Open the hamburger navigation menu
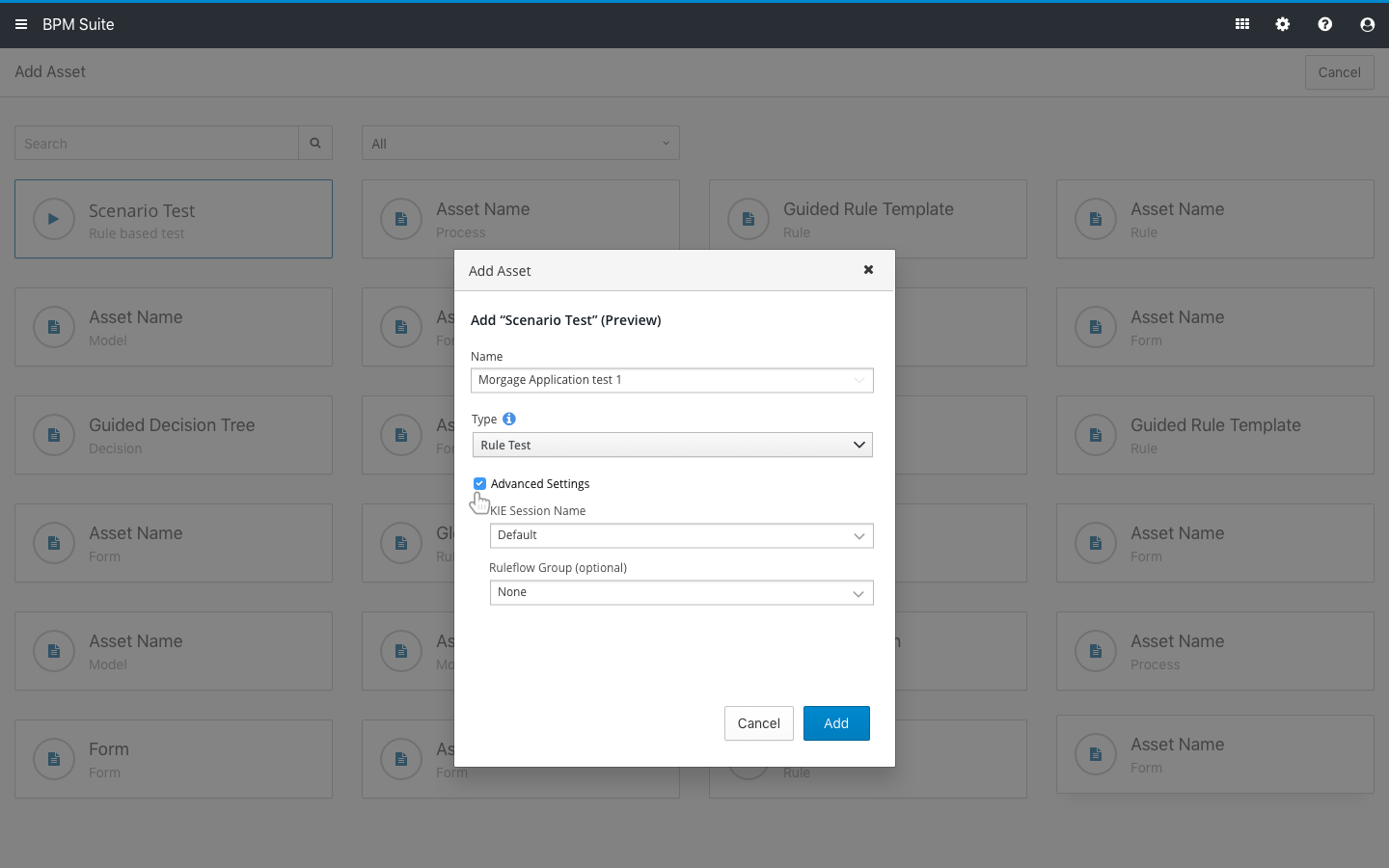This screenshot has width=1389, height=868. click(x=21, y=24)
